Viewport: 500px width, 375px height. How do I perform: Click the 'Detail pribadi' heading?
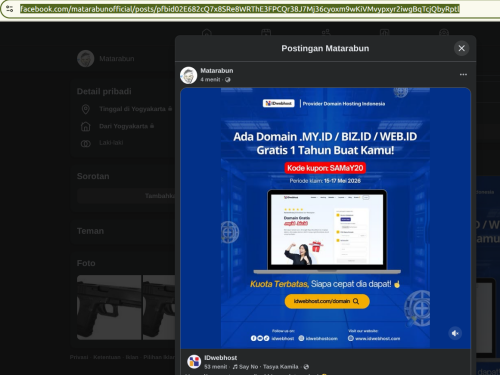(104, 92)
